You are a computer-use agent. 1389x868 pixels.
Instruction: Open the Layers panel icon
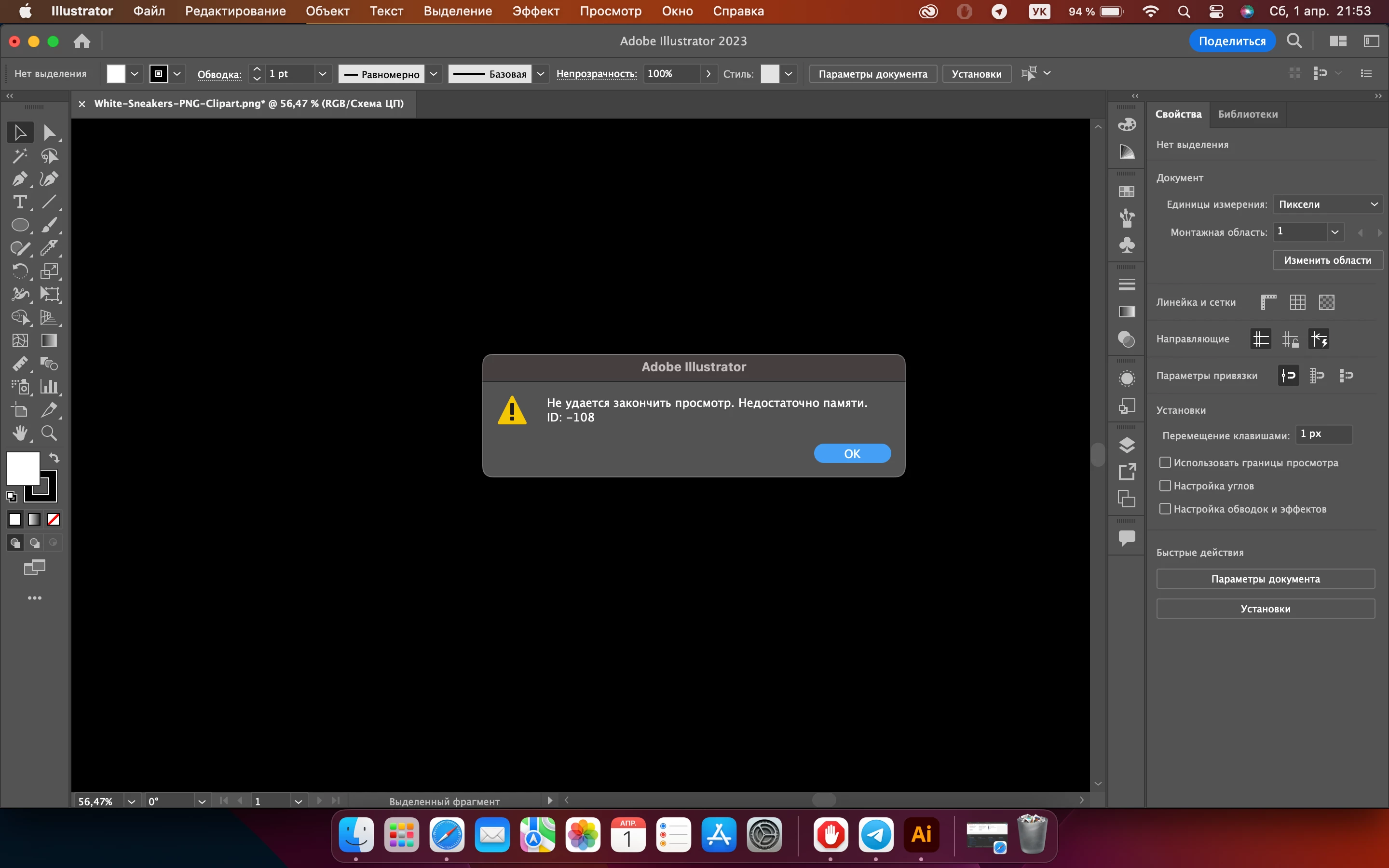pyautogui.click(x=1127, y=445)
